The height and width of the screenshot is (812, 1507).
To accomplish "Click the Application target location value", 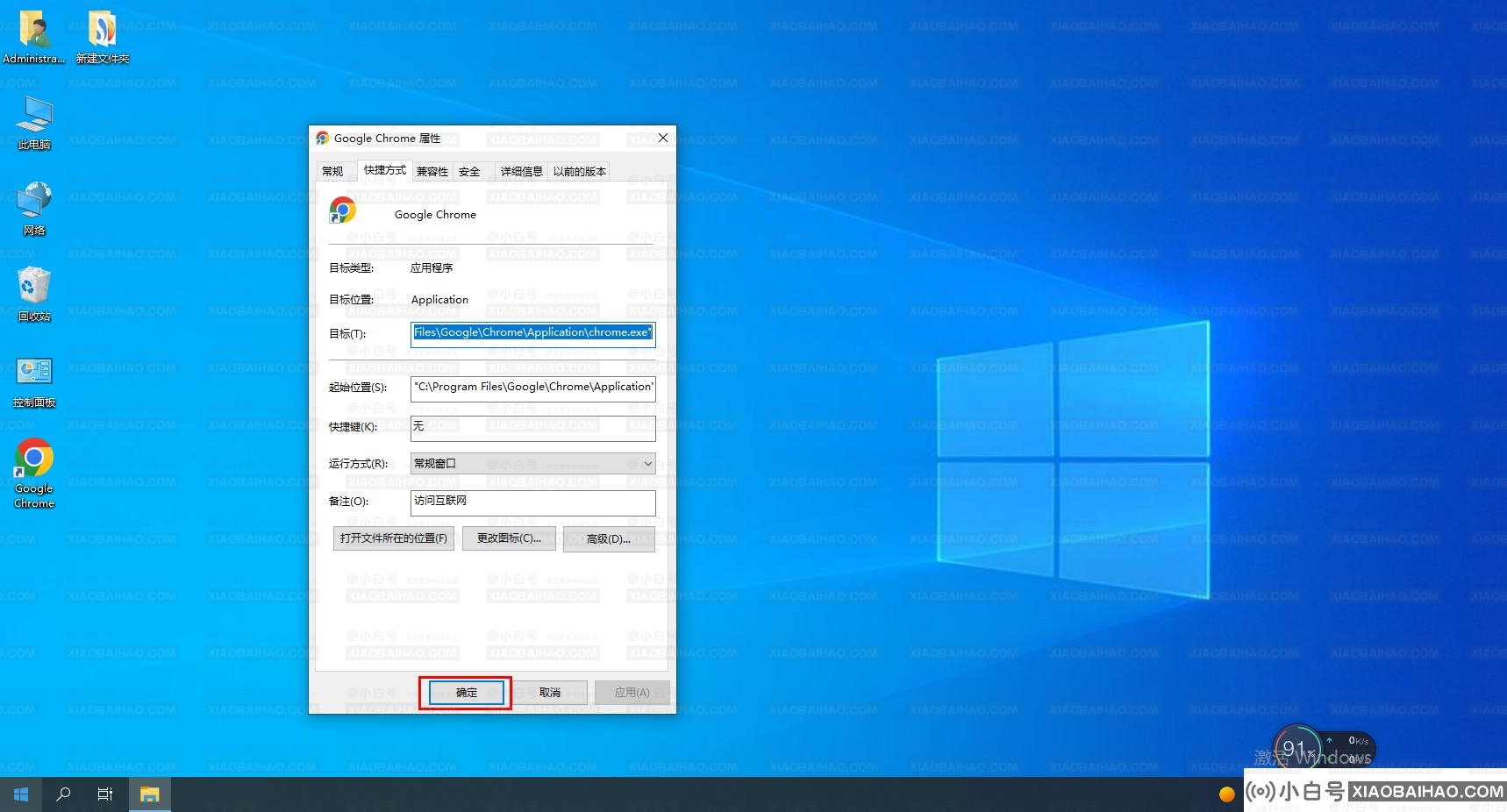I will point(439,300).
